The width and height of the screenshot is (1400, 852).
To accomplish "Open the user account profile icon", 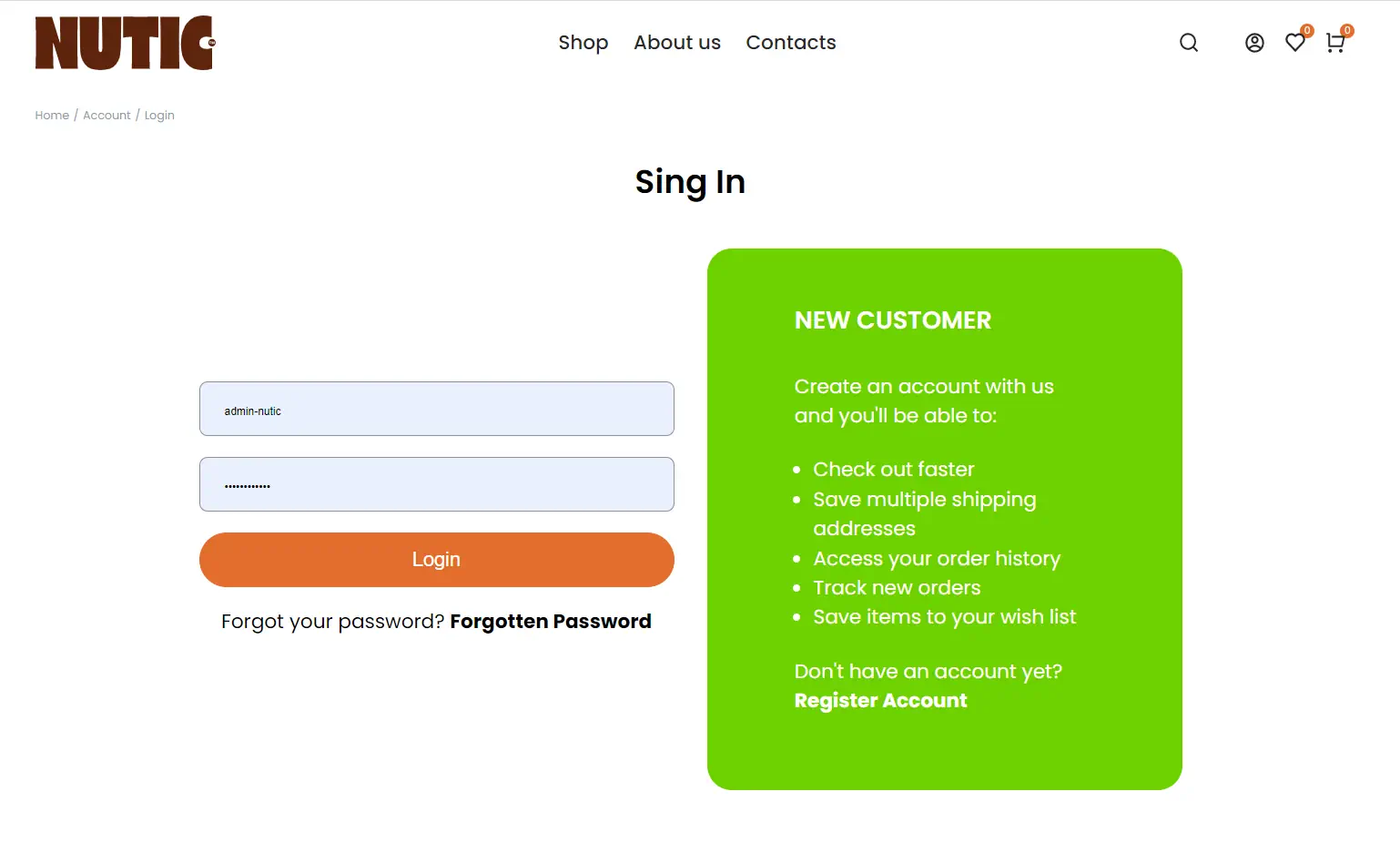I will point(1254,43).
